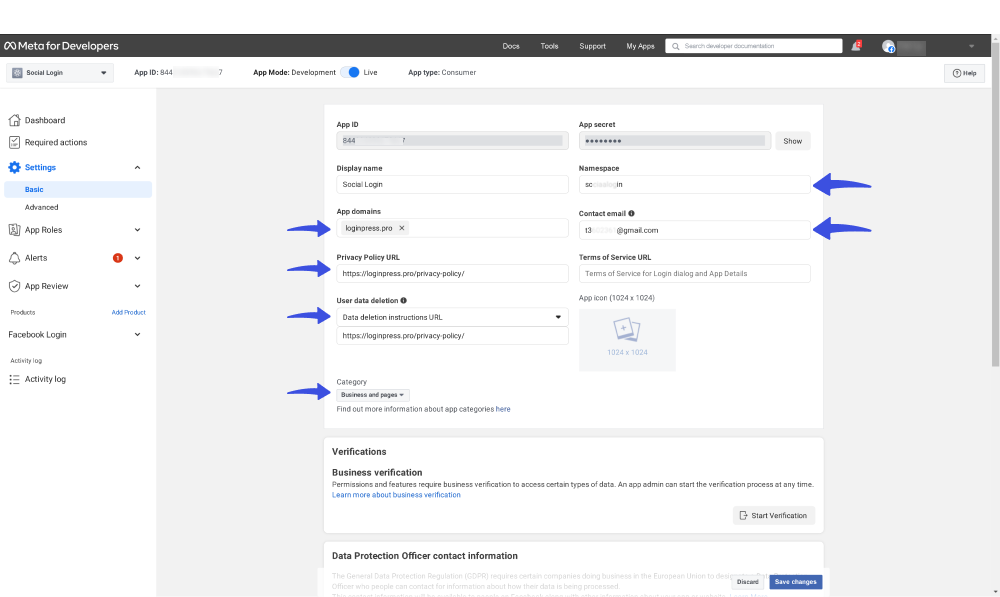Open app categories 'here' link
1000x597 pixels.
point(503,409)
